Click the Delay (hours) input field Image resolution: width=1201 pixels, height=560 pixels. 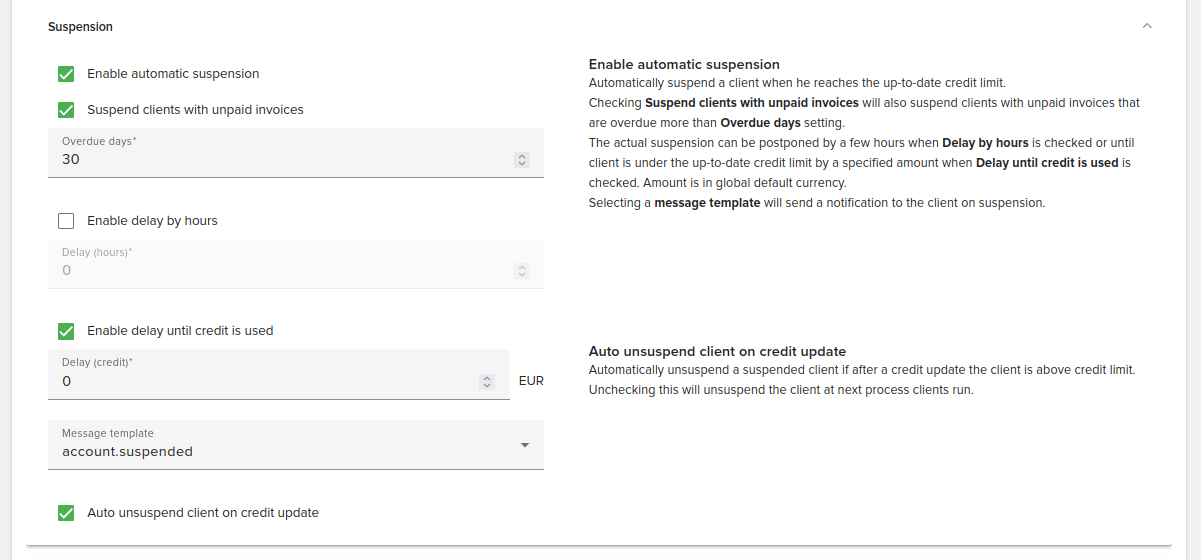click(x=280, y=270)
